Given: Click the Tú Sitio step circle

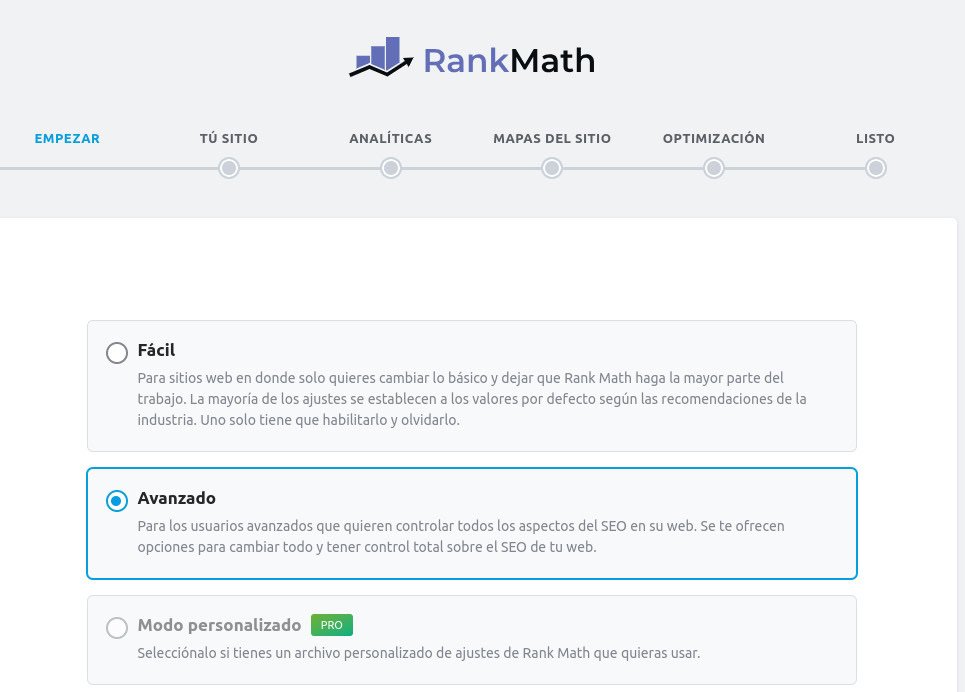Looking at the screenshot, I should point(229,168).
